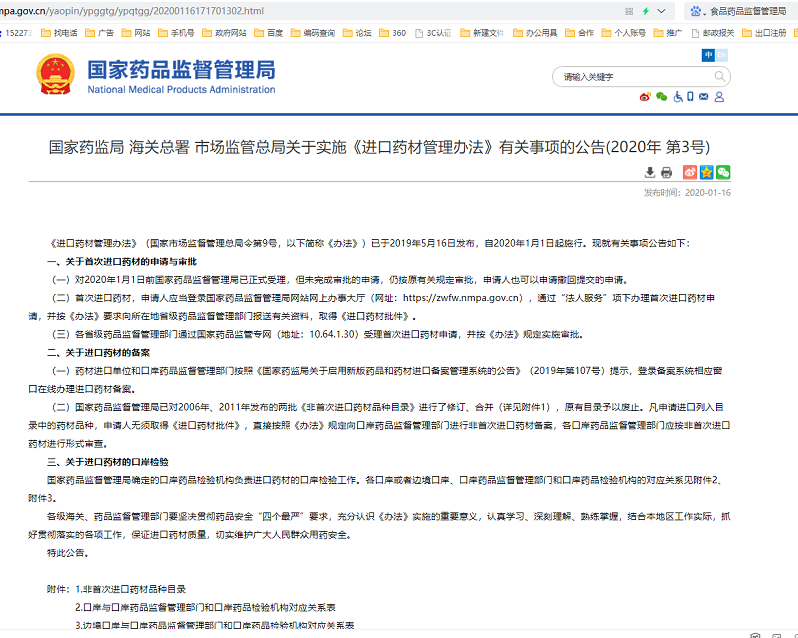Screen dimensions: 798x638
Task: Open the 个人账号 bookmark folder
Action: pyautogui.click(x=623, y=33)
